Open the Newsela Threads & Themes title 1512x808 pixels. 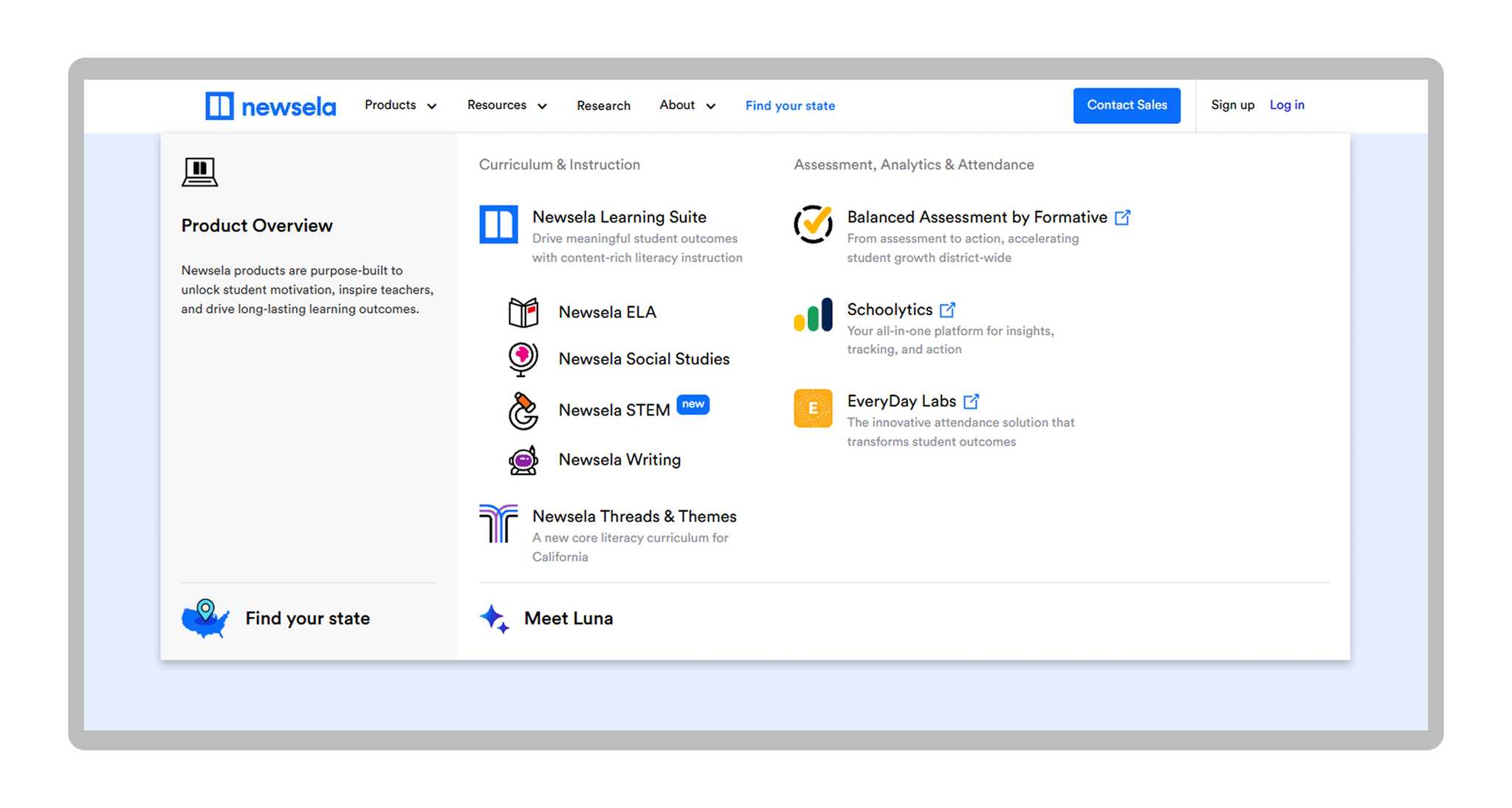634,516
